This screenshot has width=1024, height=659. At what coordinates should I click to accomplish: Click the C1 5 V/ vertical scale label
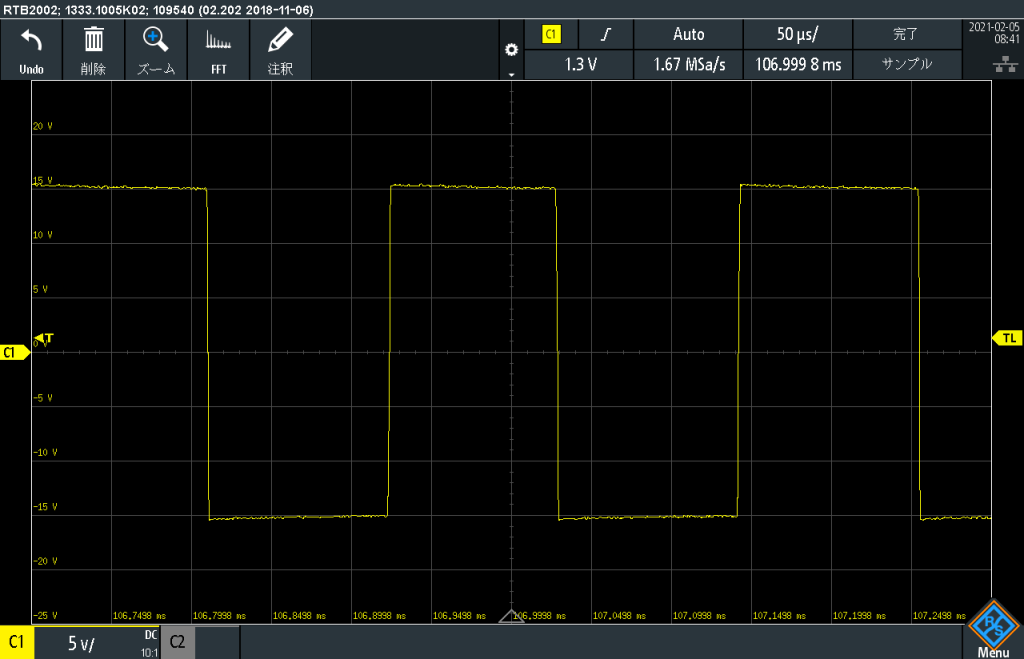[x=80, y=643]
